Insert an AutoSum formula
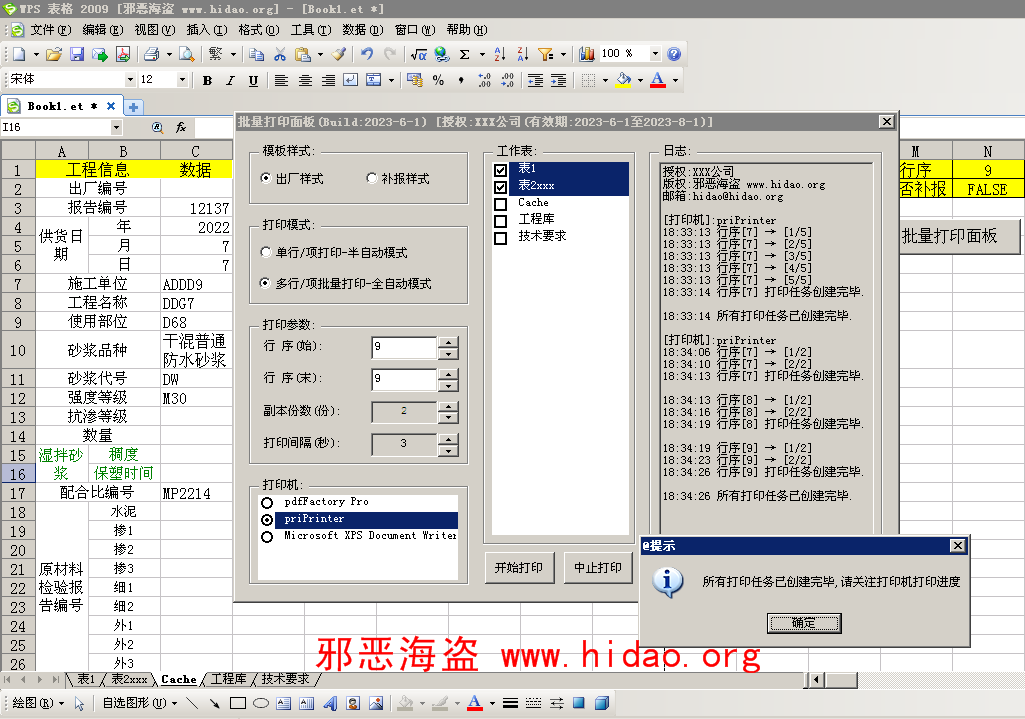This screenshot has width=1025, height=719. click(464, 54)
